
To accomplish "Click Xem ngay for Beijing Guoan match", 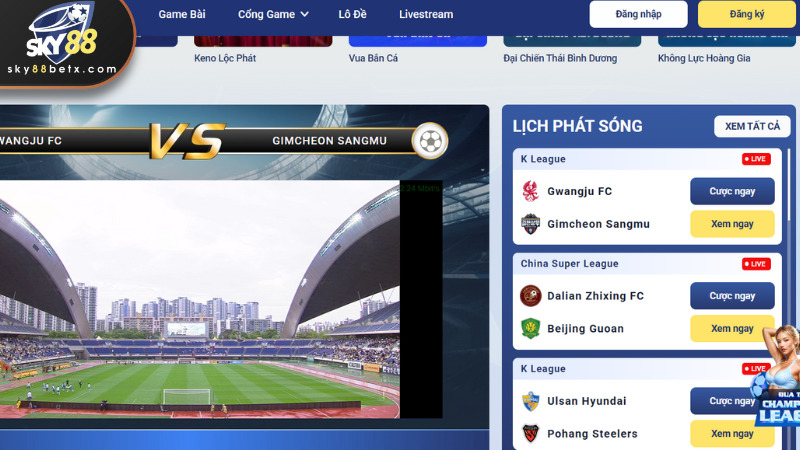I will point(732,329).
